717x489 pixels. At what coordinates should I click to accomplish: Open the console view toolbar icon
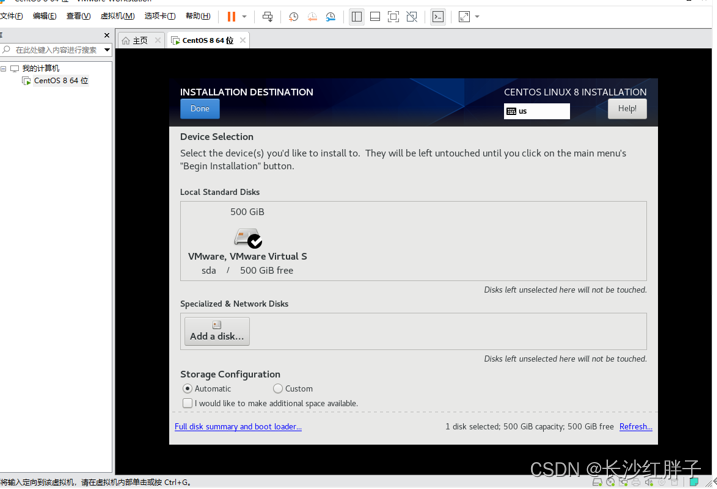pos(438,17)
